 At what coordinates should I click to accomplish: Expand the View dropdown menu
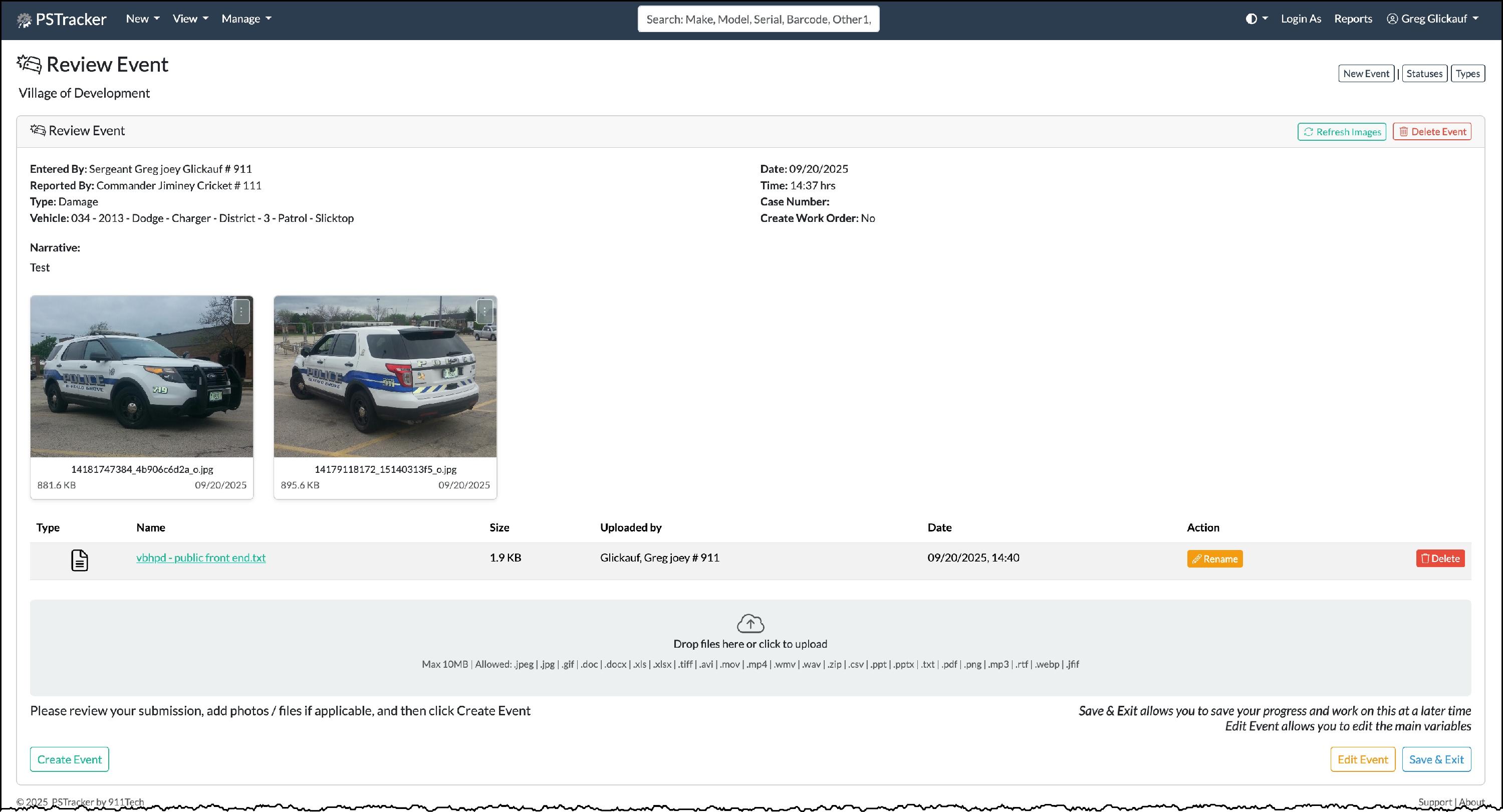coord(190,19)
